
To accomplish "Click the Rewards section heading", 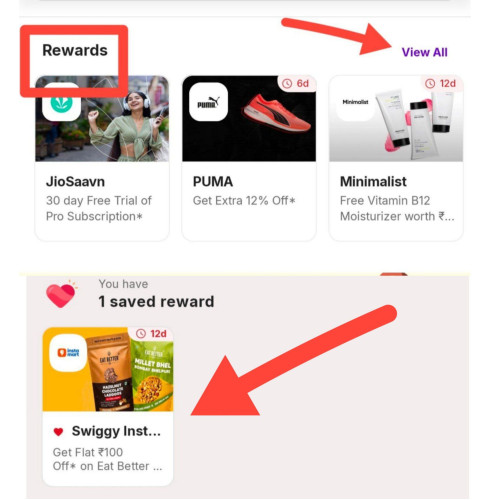I will tap(75, 51).
